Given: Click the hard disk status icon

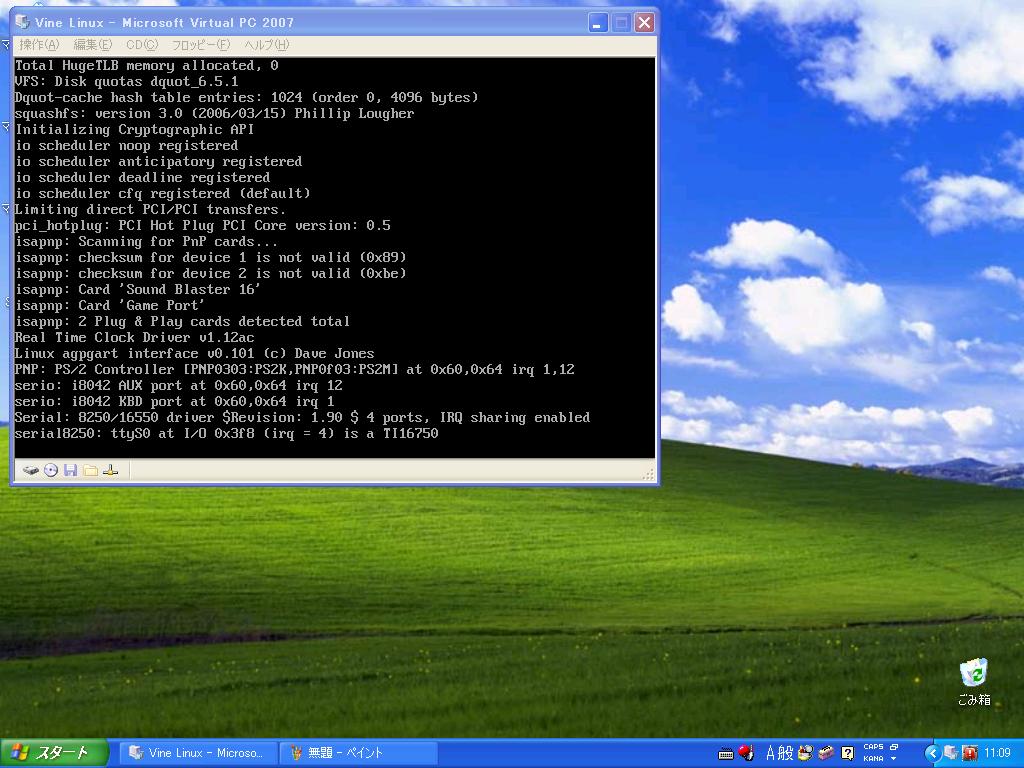Looking at the screenshot, I should click(31, 470).
